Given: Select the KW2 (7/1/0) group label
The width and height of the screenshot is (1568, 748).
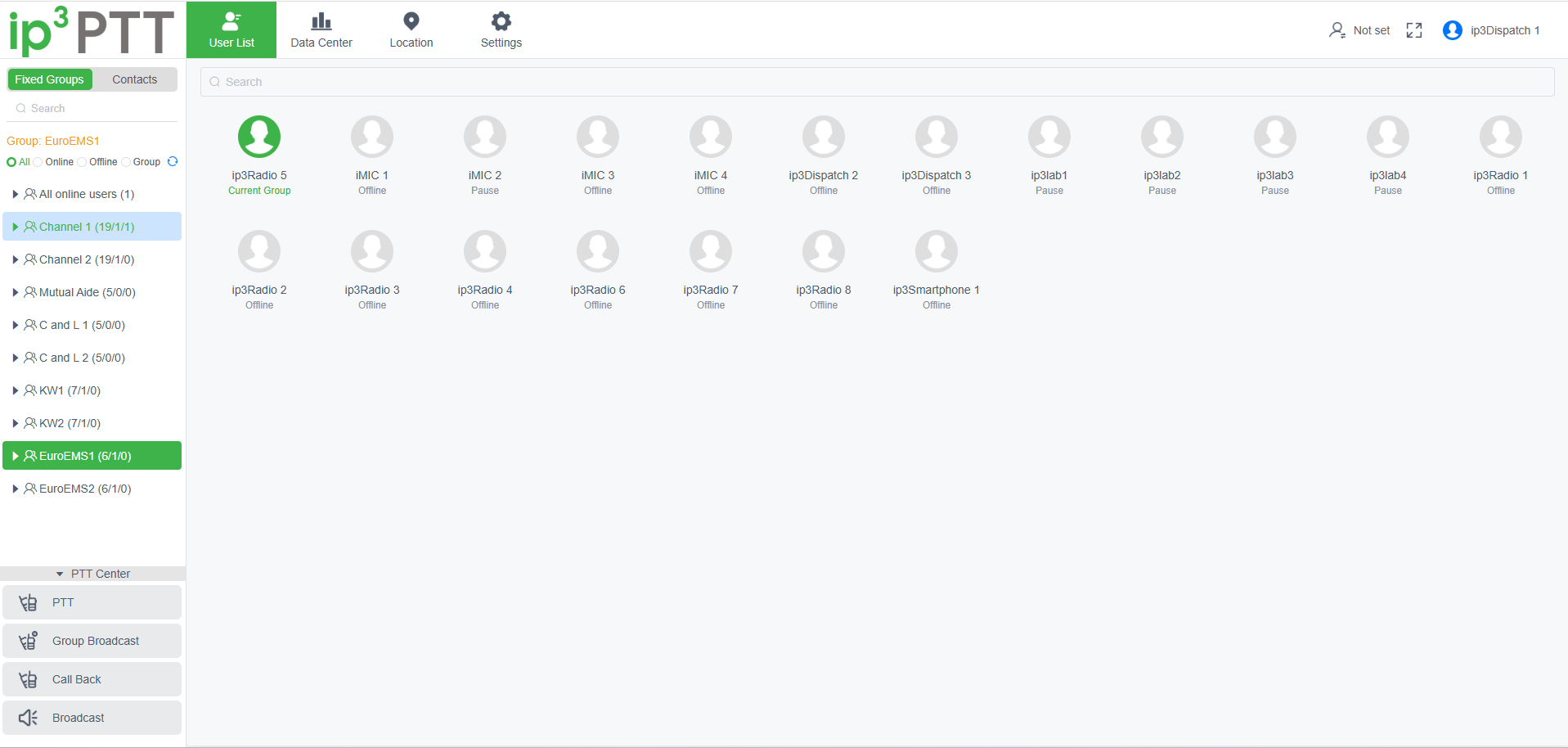Looking at the screenshot, I should 70,423.
